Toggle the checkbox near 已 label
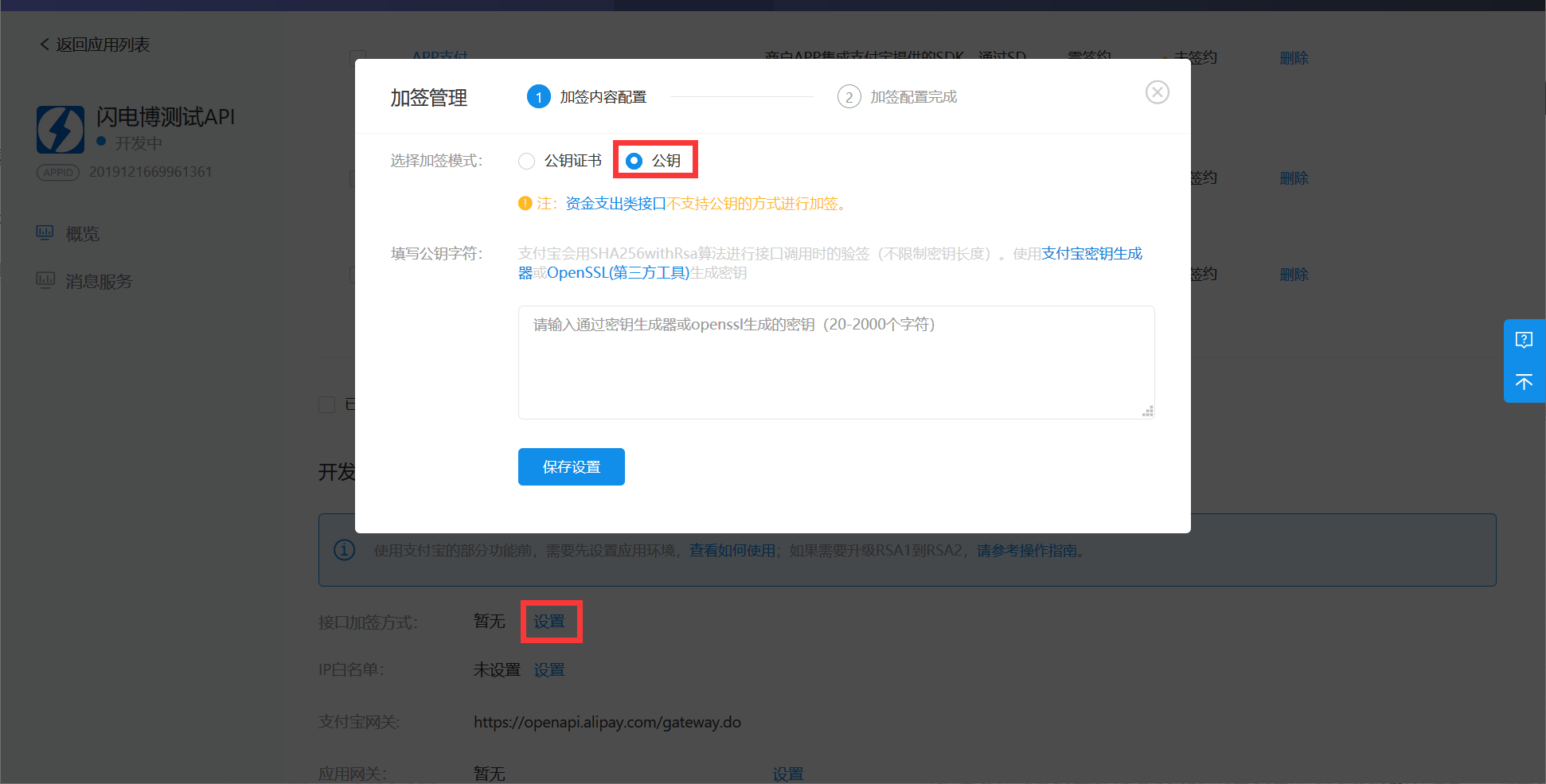1546x784 pixels. [327, 404]
